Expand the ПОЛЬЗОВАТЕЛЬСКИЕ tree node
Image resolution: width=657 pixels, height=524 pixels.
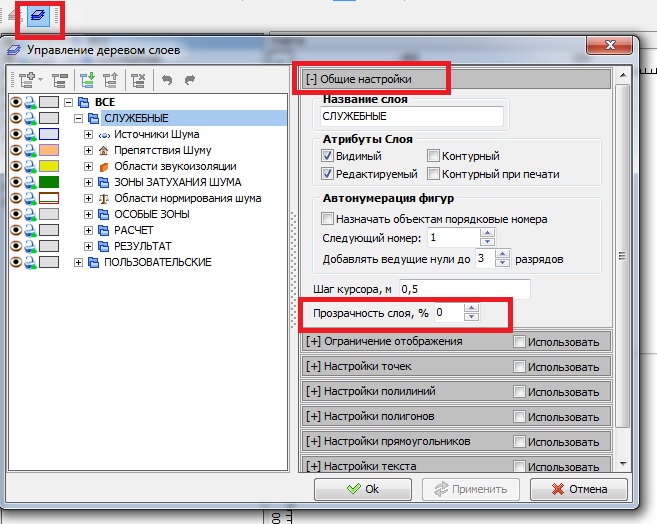[x=79, y=262]
